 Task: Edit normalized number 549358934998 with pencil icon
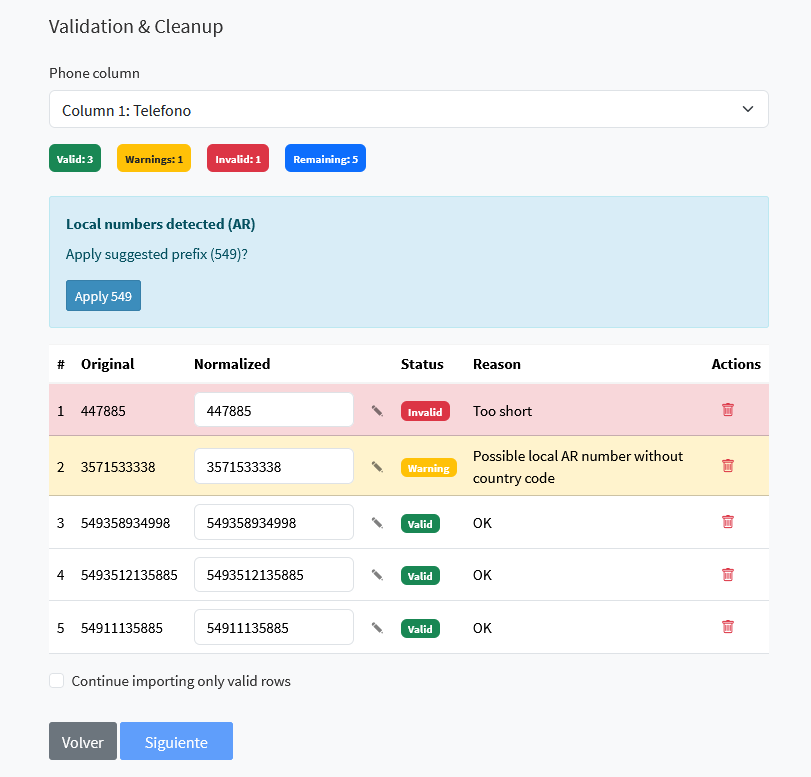pos(377,523)
